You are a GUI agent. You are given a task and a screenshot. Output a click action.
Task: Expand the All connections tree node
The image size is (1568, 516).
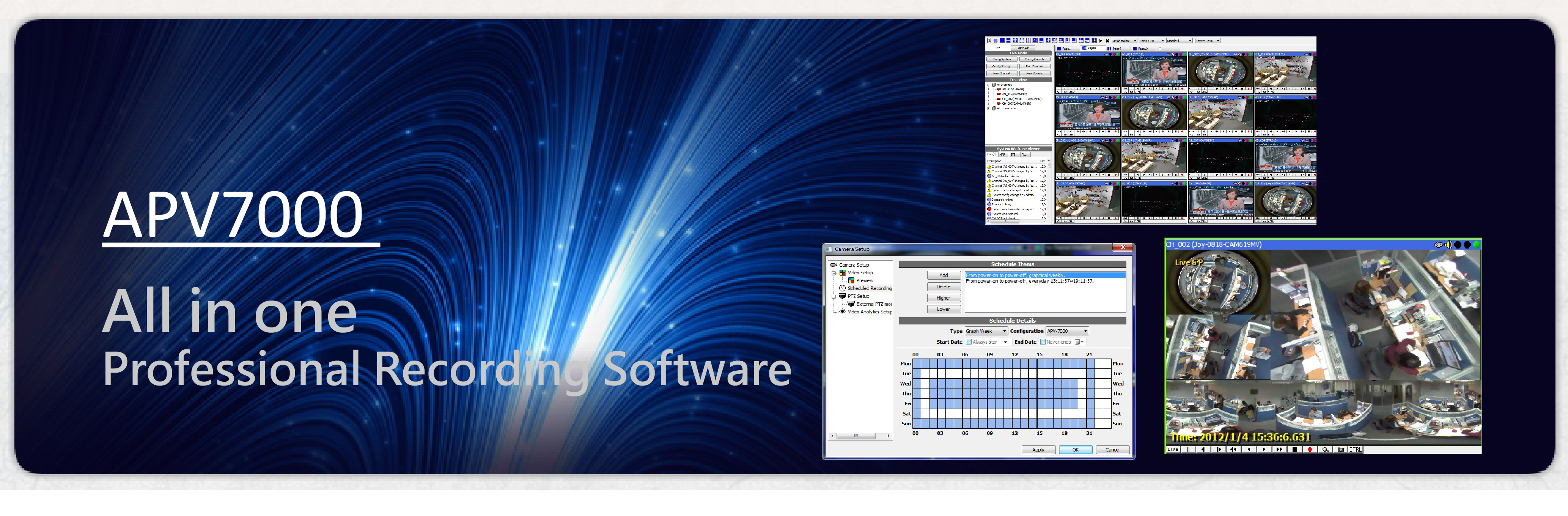989,108
